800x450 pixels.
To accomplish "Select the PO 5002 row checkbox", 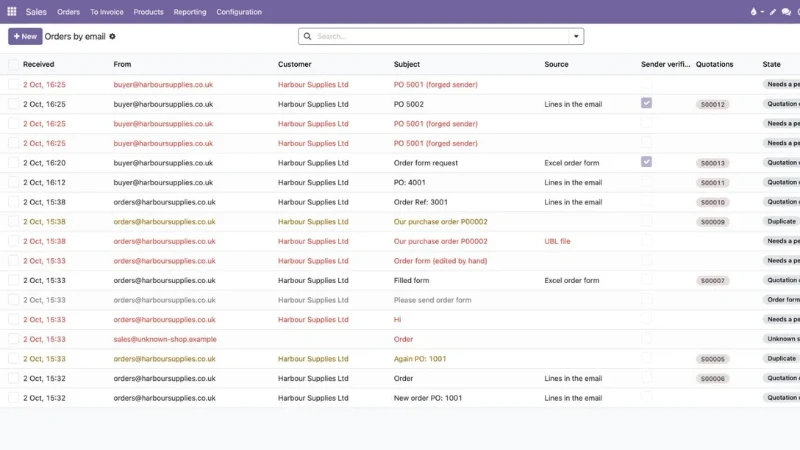I will click(13, 104).
